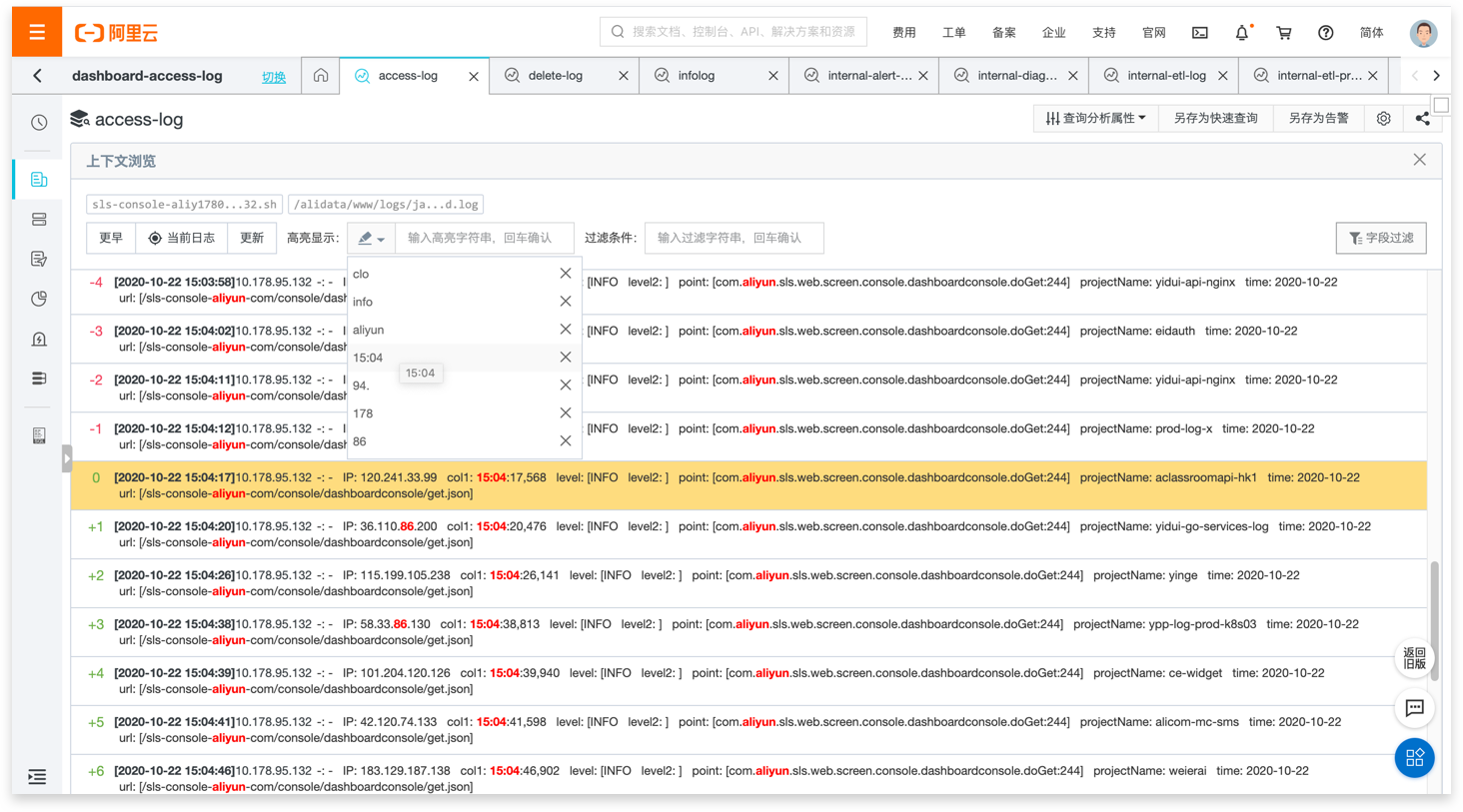Remove the '94.' highlight keyword

[x=566, y=386]
